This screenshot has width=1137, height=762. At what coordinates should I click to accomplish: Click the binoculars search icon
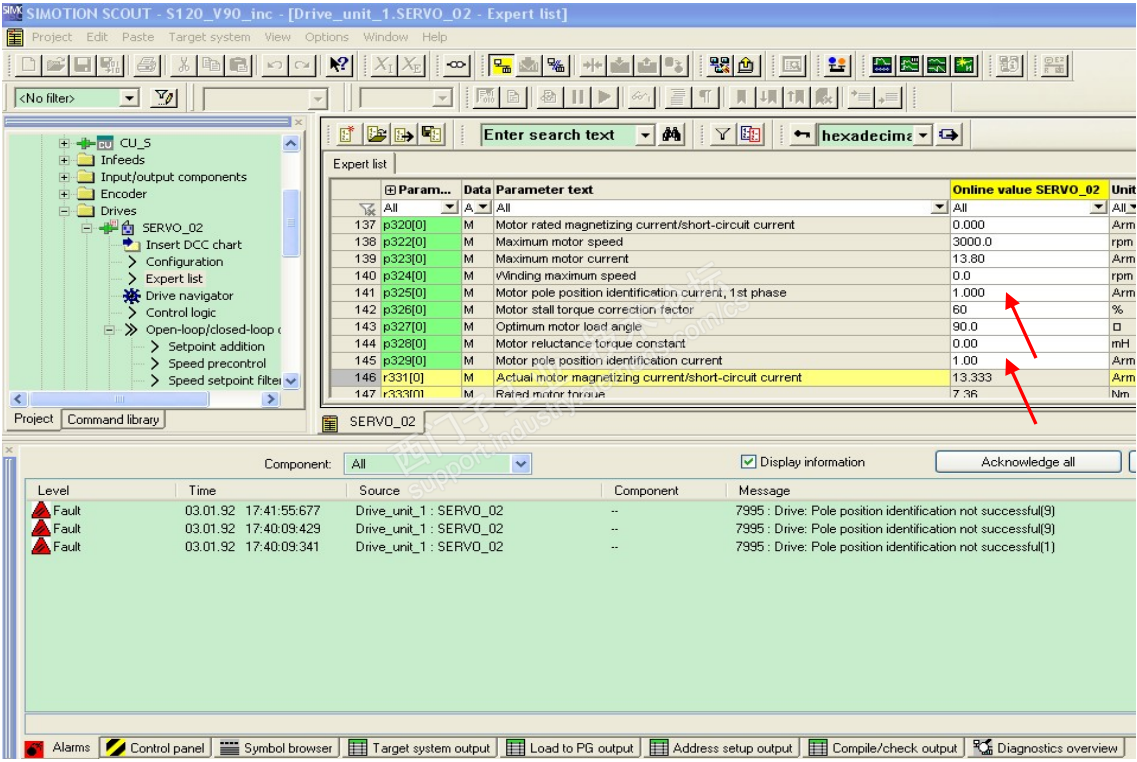(x=672, y=135)
